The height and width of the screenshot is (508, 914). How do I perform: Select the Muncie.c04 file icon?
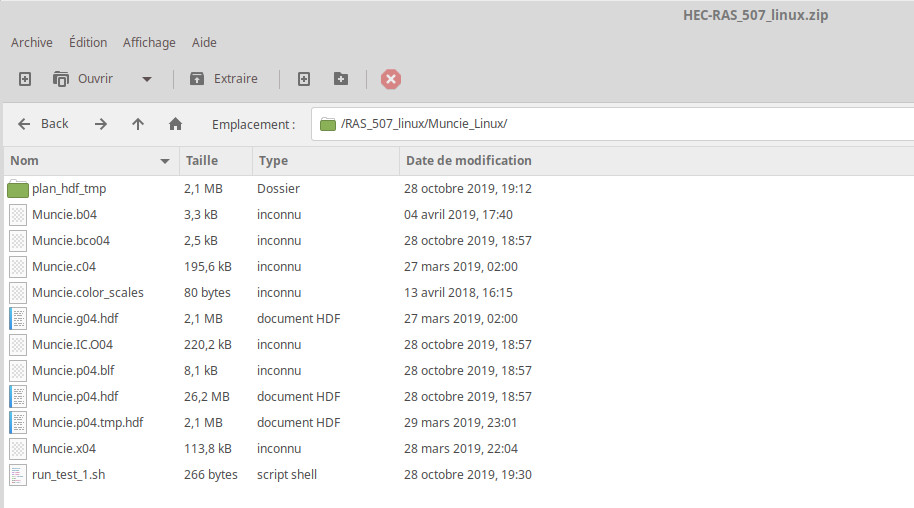pos(17,267)
